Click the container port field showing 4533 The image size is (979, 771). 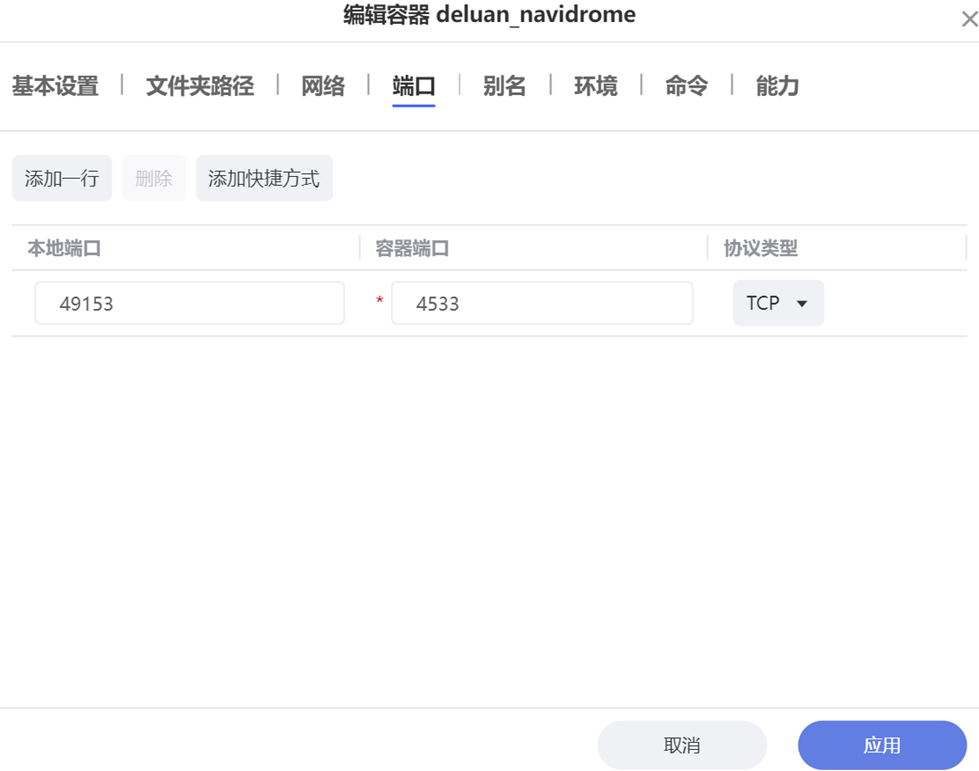point(541,303)
